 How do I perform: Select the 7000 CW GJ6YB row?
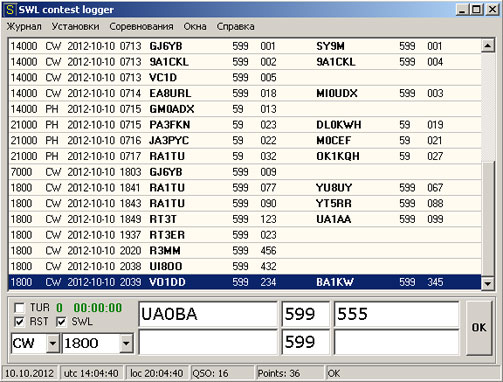pyautogui.click(x=245, y=172)
